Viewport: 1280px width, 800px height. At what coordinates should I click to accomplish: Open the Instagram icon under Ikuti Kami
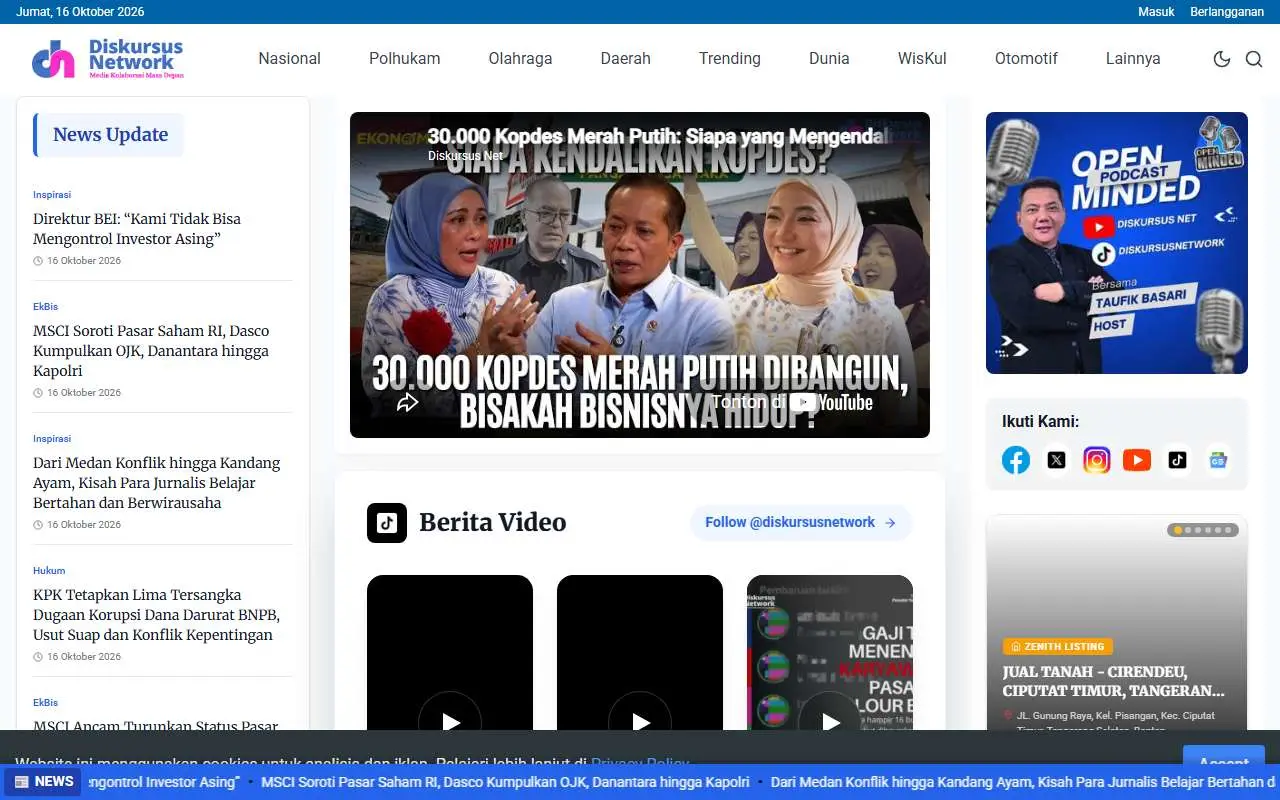1097,460
